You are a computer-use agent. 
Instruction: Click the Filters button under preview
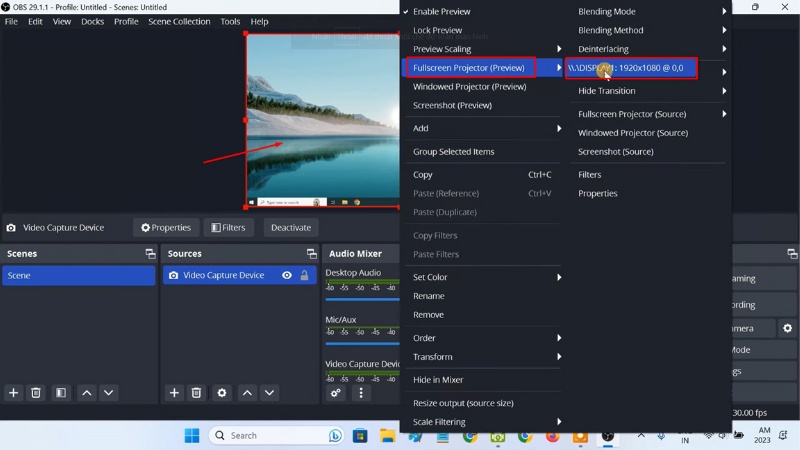pyautogui.click(x=229, y=228)
